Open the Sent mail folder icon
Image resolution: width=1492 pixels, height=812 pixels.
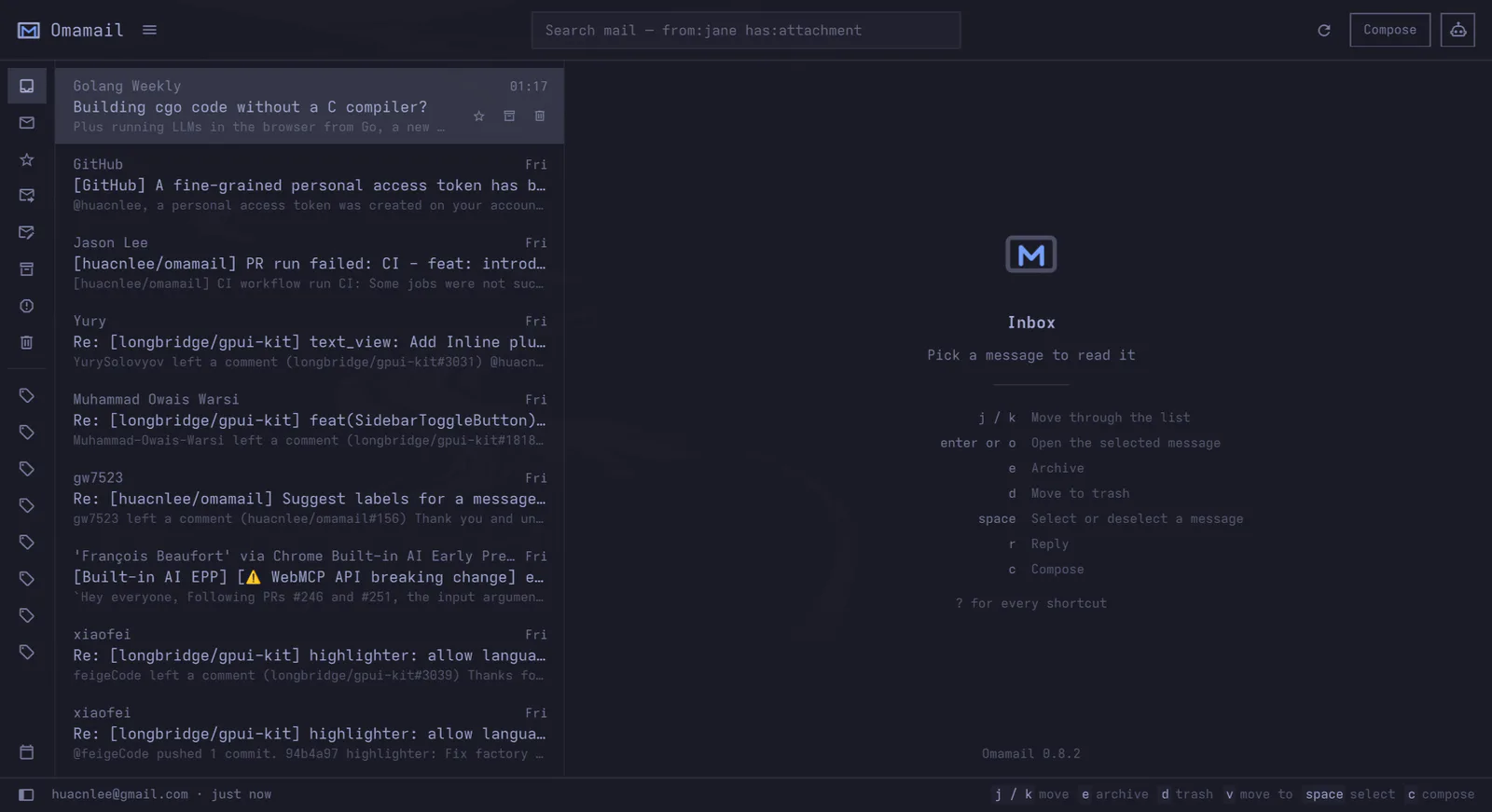coord(27,196)
